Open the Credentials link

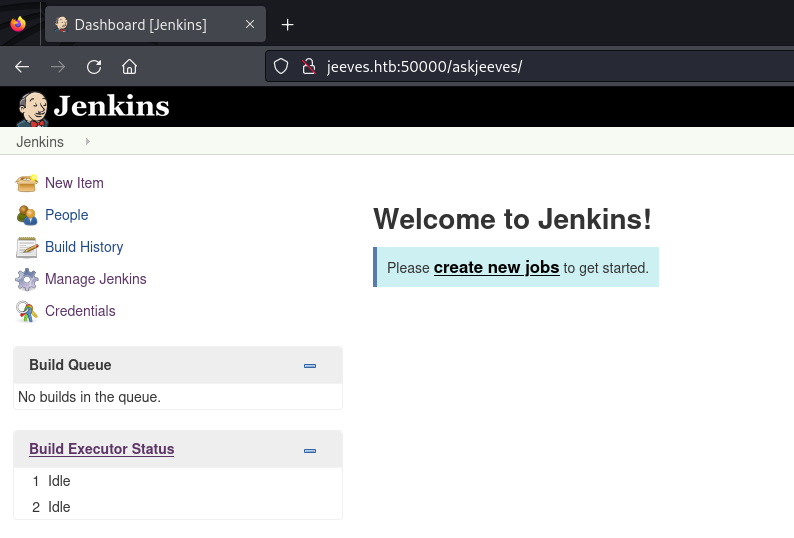tap(80, 311)
